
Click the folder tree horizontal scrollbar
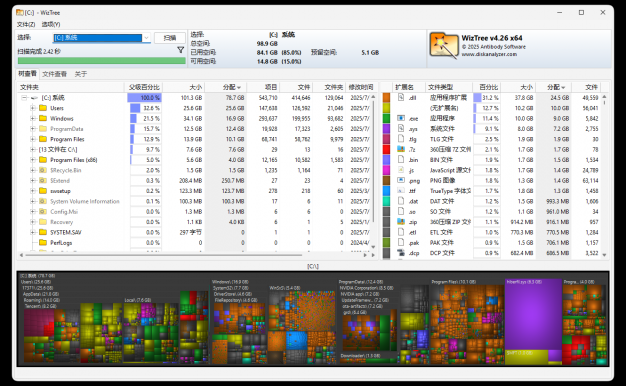point(164,255)
